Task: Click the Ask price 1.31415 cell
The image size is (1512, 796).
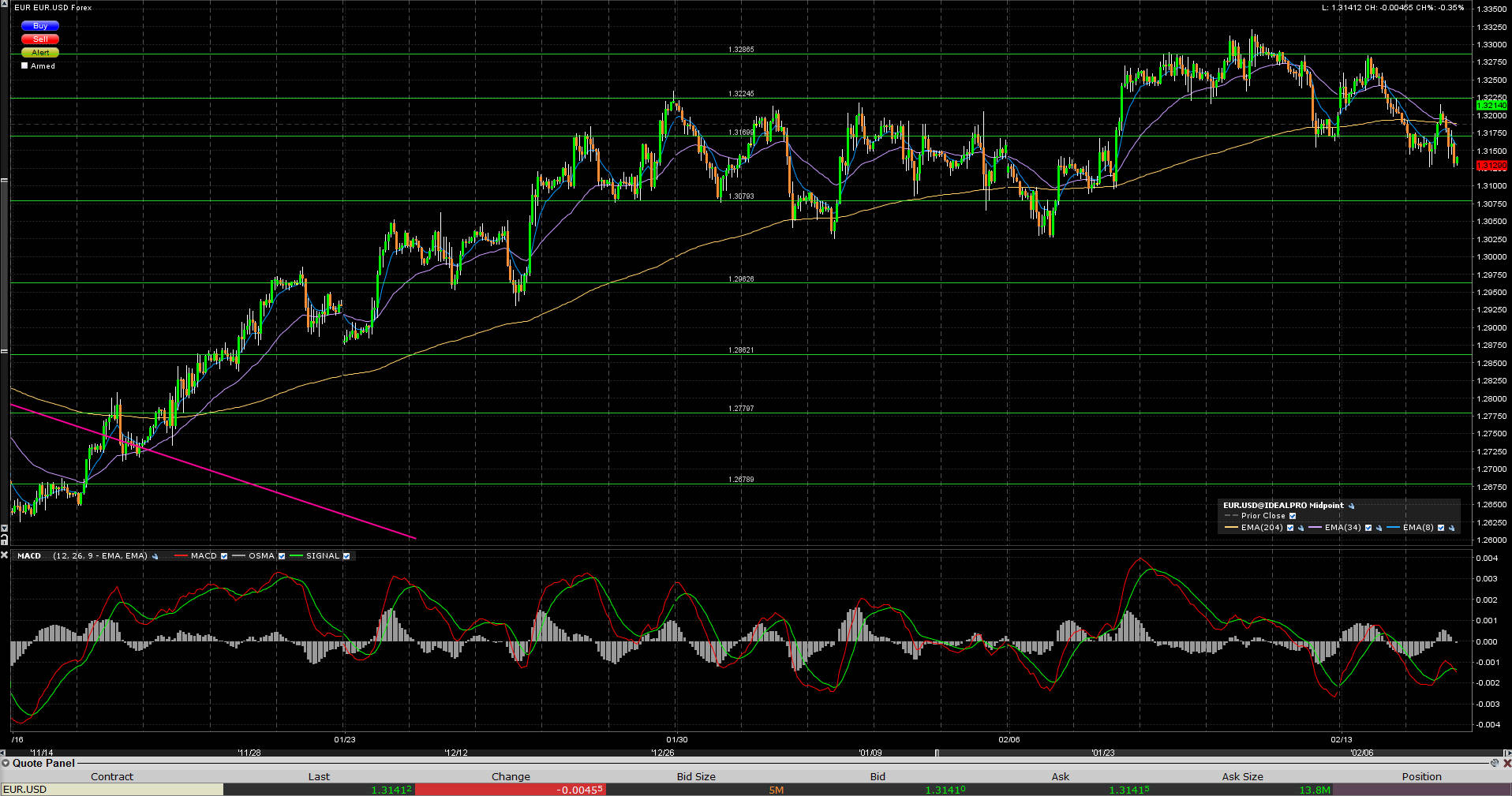Action: click(1061, 790)
